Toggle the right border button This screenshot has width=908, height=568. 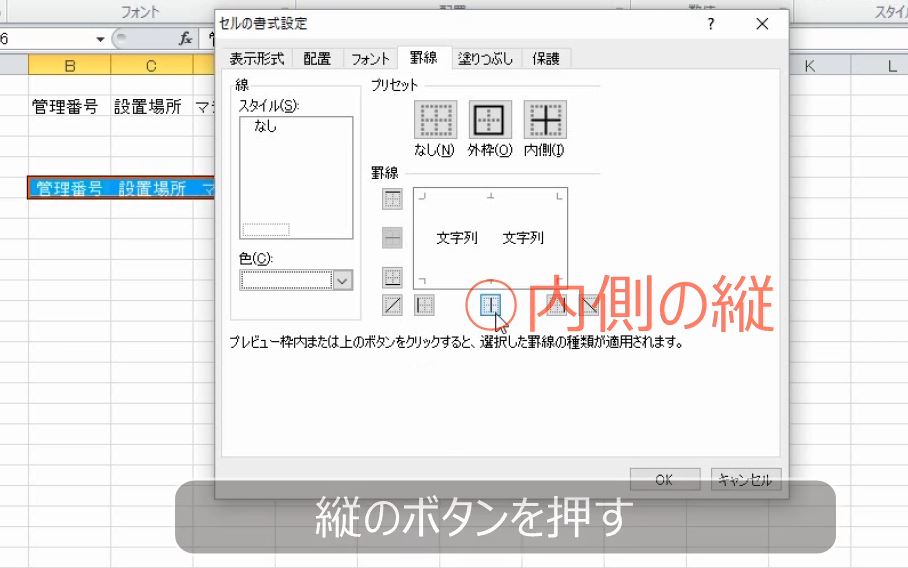point(556,305)
